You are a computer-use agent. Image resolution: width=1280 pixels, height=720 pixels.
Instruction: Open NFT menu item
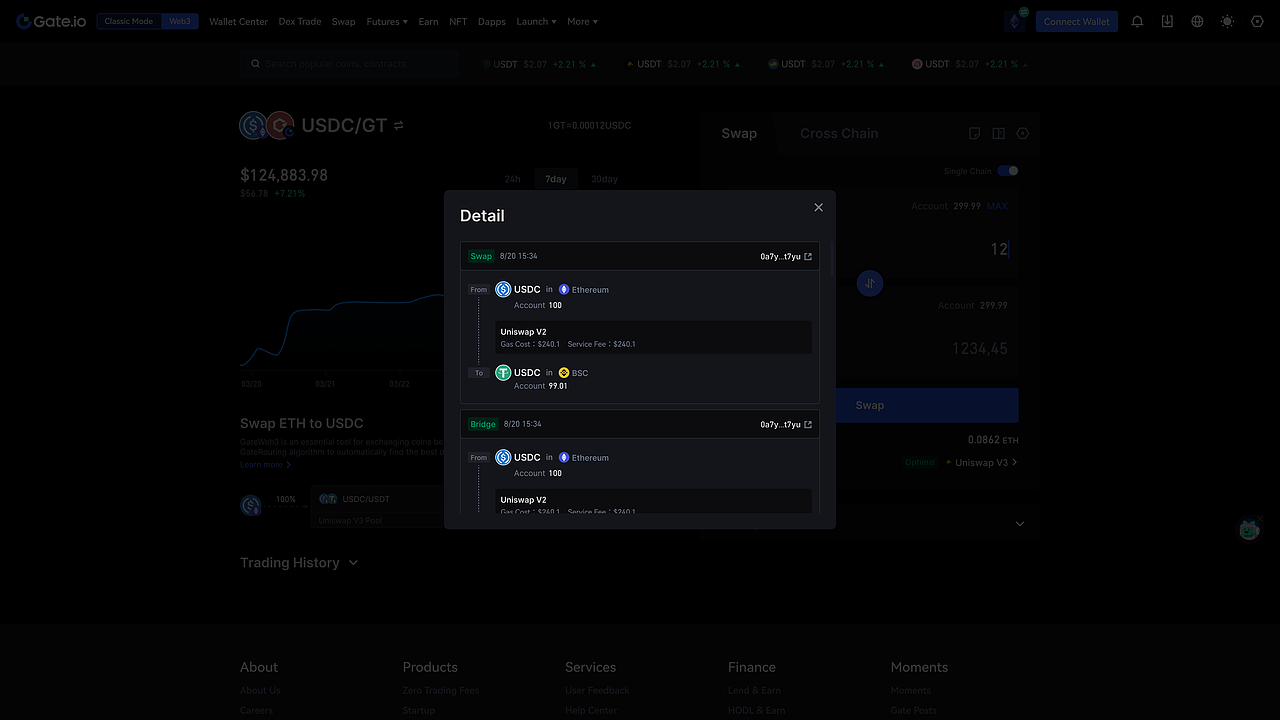tap(458, 21)
